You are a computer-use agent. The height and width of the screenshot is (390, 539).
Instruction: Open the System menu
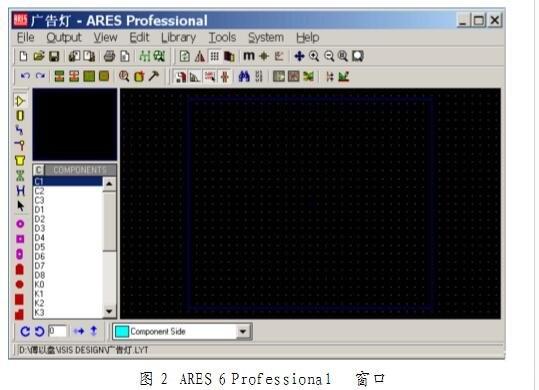(x=266, y=37)
